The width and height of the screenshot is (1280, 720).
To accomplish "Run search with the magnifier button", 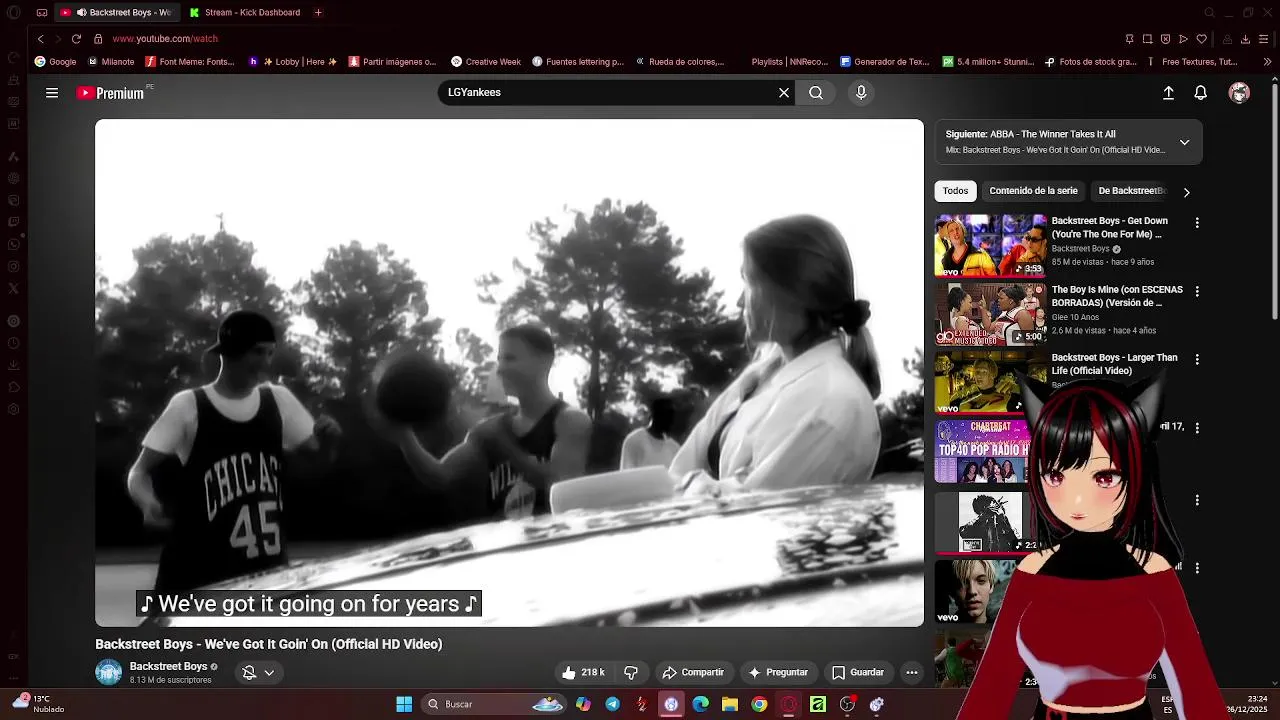I will point(816,93).
